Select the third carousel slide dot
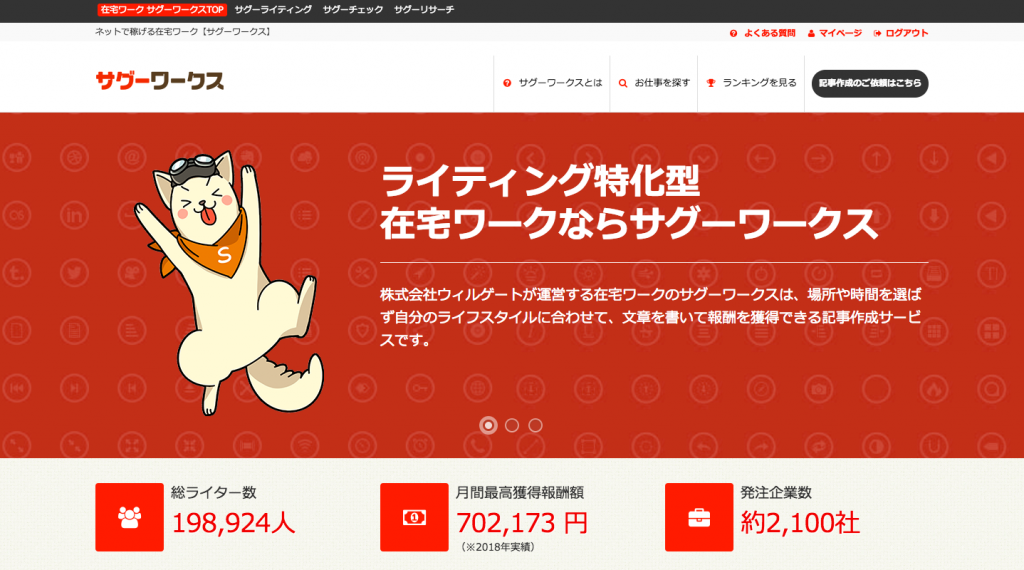The image size is (1024, 570). pos(536,425)
